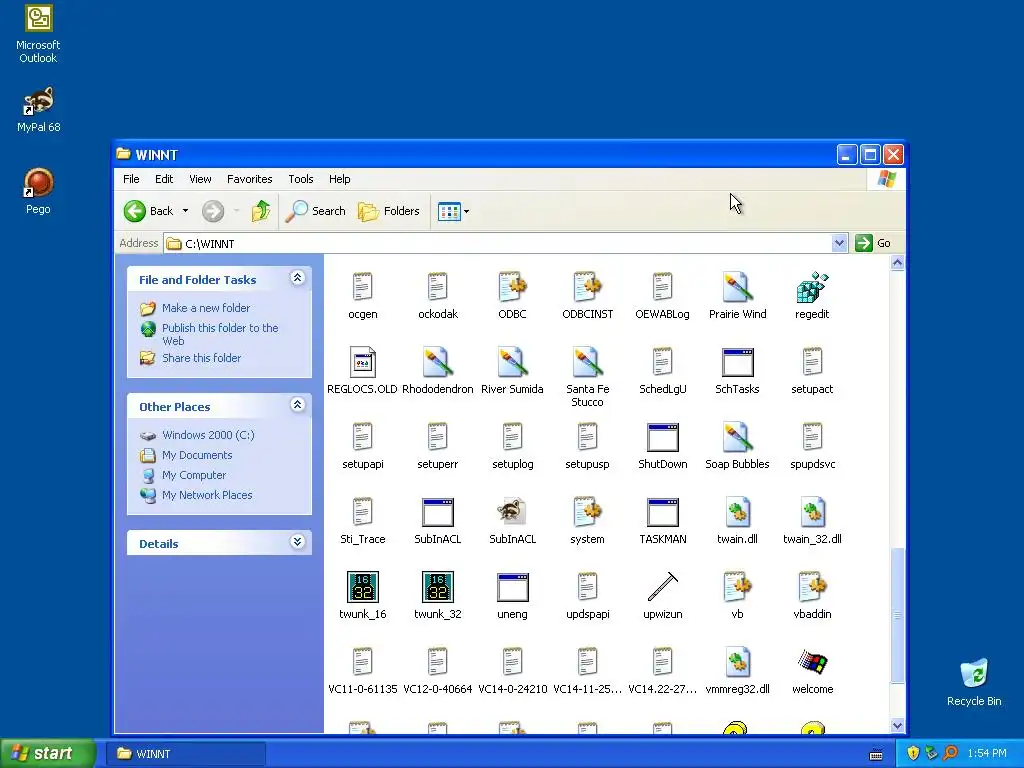Viewport: 1024px width, 768px height.
Task: Click the Start button
Action: [x=48, y=753]
